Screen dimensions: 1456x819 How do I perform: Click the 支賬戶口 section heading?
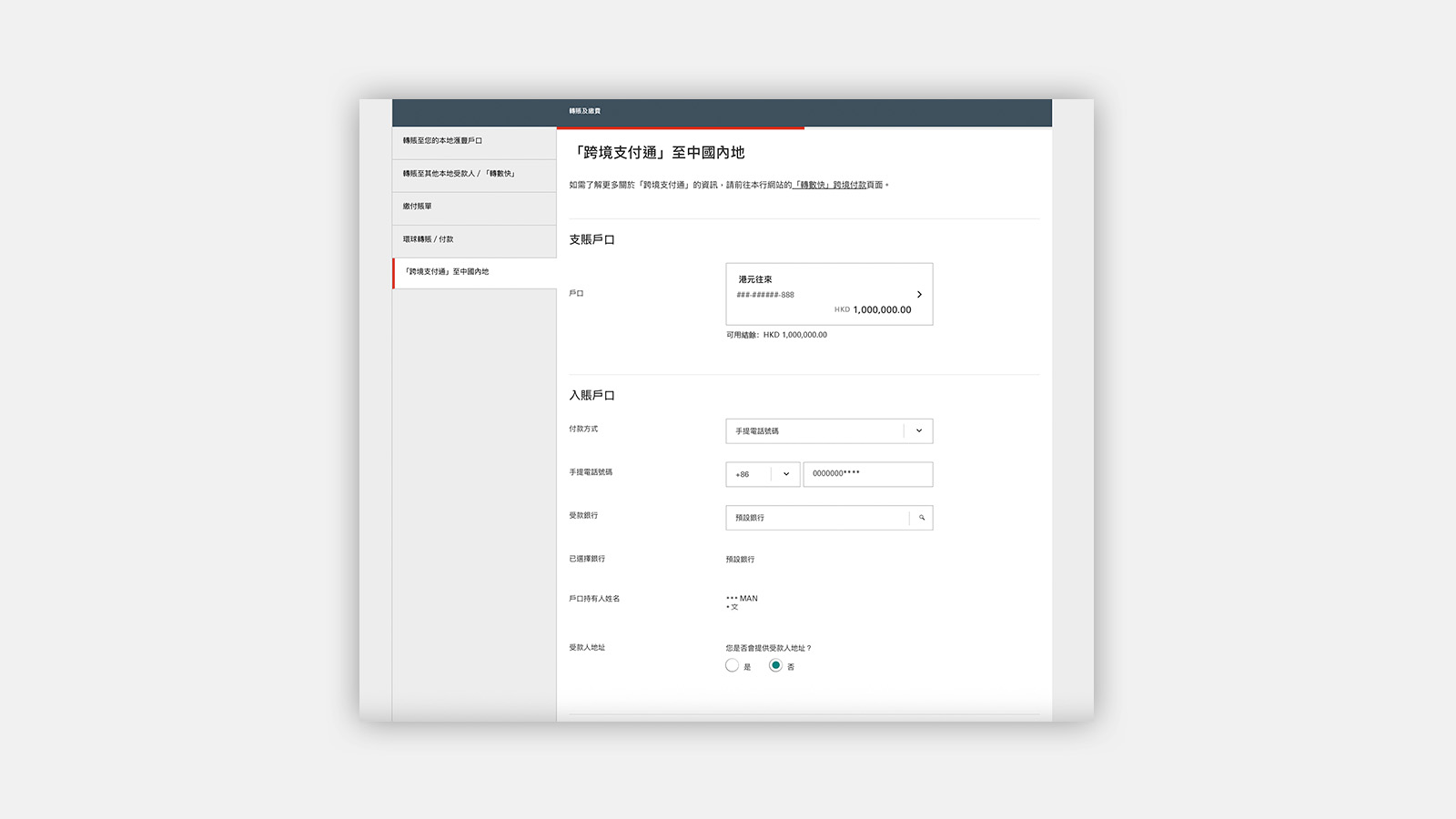coord(591,240)
